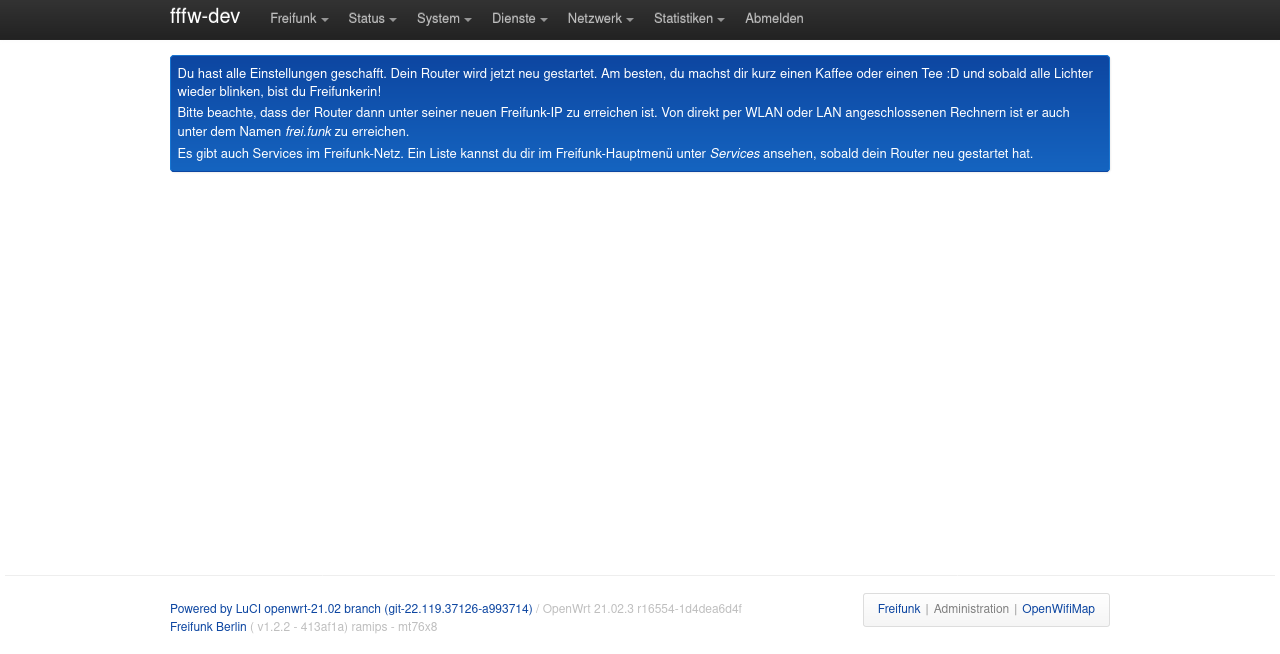This screenshot has height=654, width=1280.
Task: Open the Status menu
Action: (x=366, y=19)
